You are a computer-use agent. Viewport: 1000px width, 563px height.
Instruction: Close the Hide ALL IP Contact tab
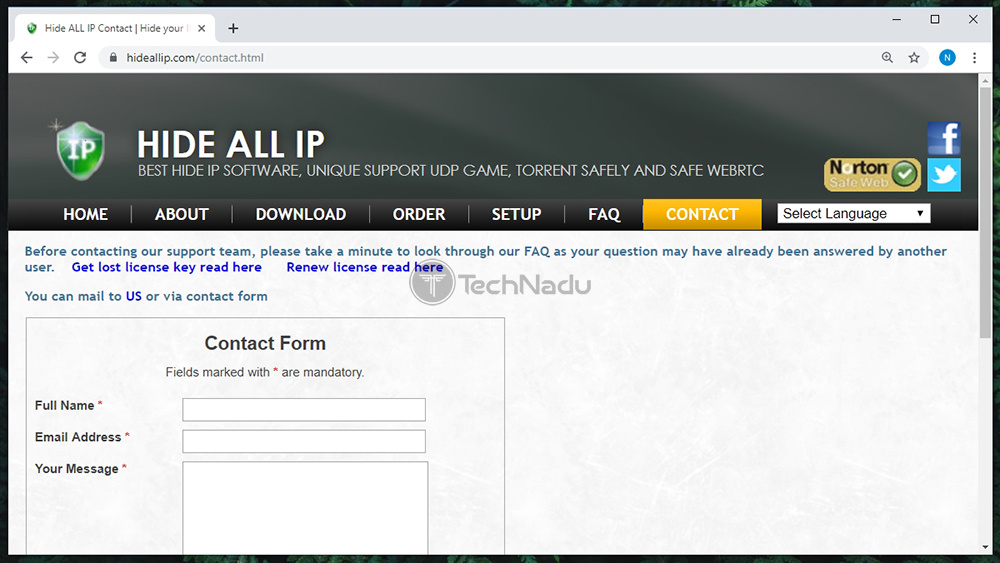tap(202, 28)
